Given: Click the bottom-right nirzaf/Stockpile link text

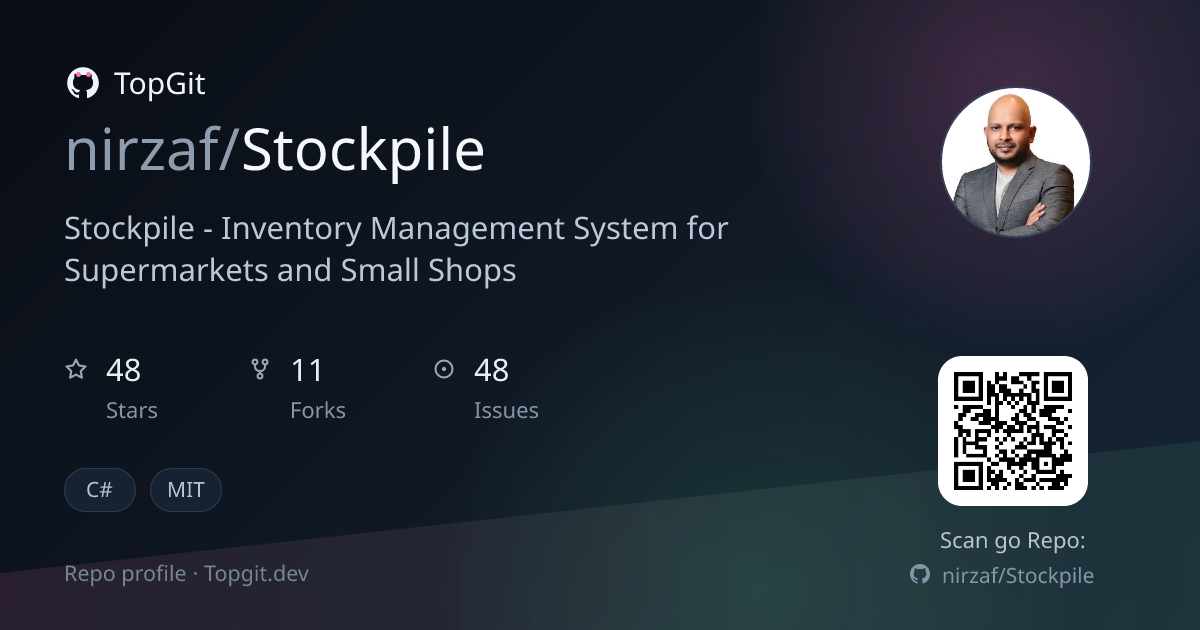Looking at the screenshot, I should (x=1018, y=575).
